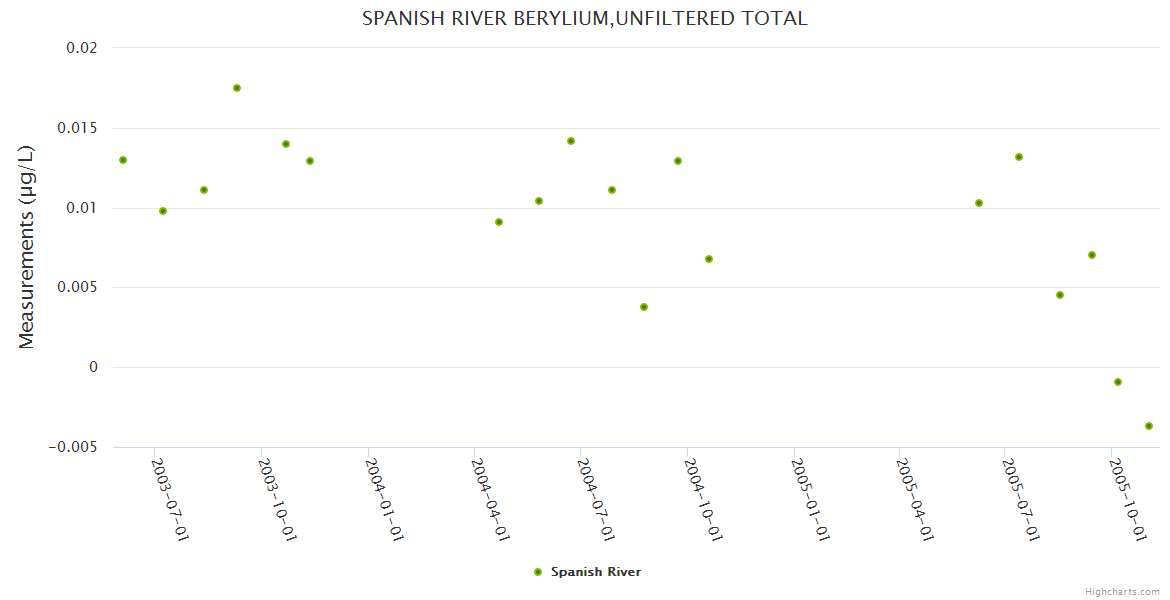Click the −0.005 y-axis tick label

[73, 447]
